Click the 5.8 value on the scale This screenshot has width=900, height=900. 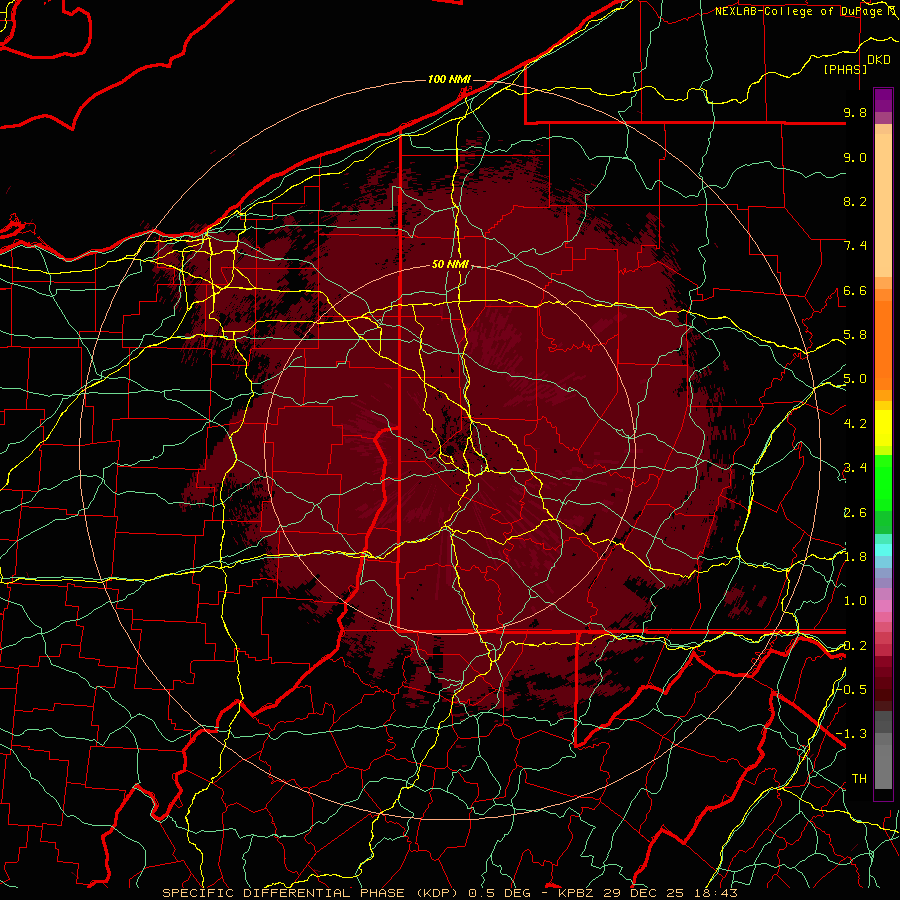[x=855, y=335]
